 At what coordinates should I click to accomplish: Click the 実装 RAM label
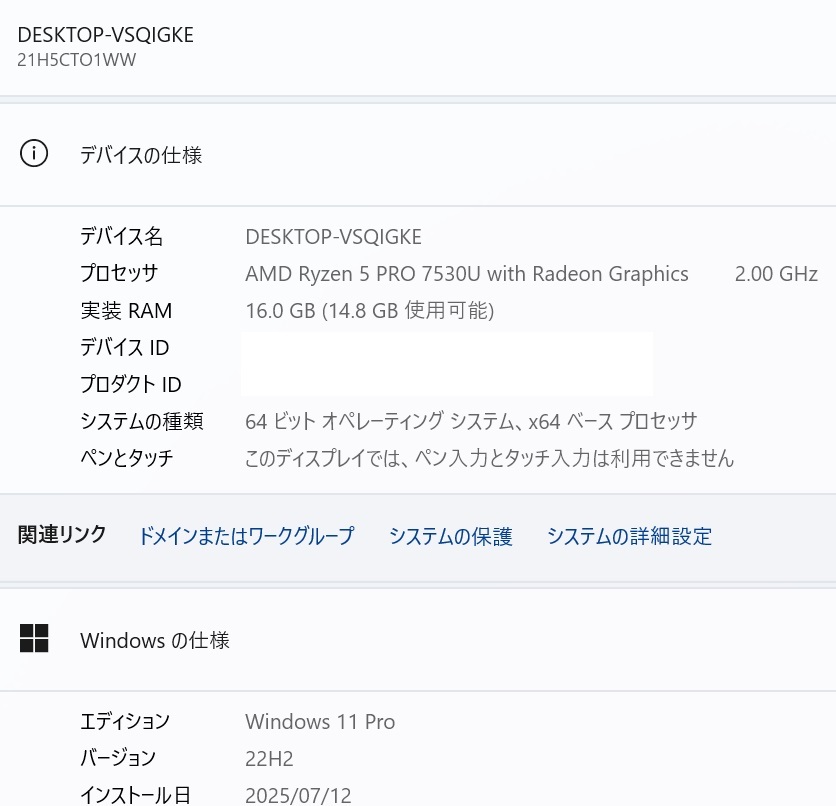(126, 310)
